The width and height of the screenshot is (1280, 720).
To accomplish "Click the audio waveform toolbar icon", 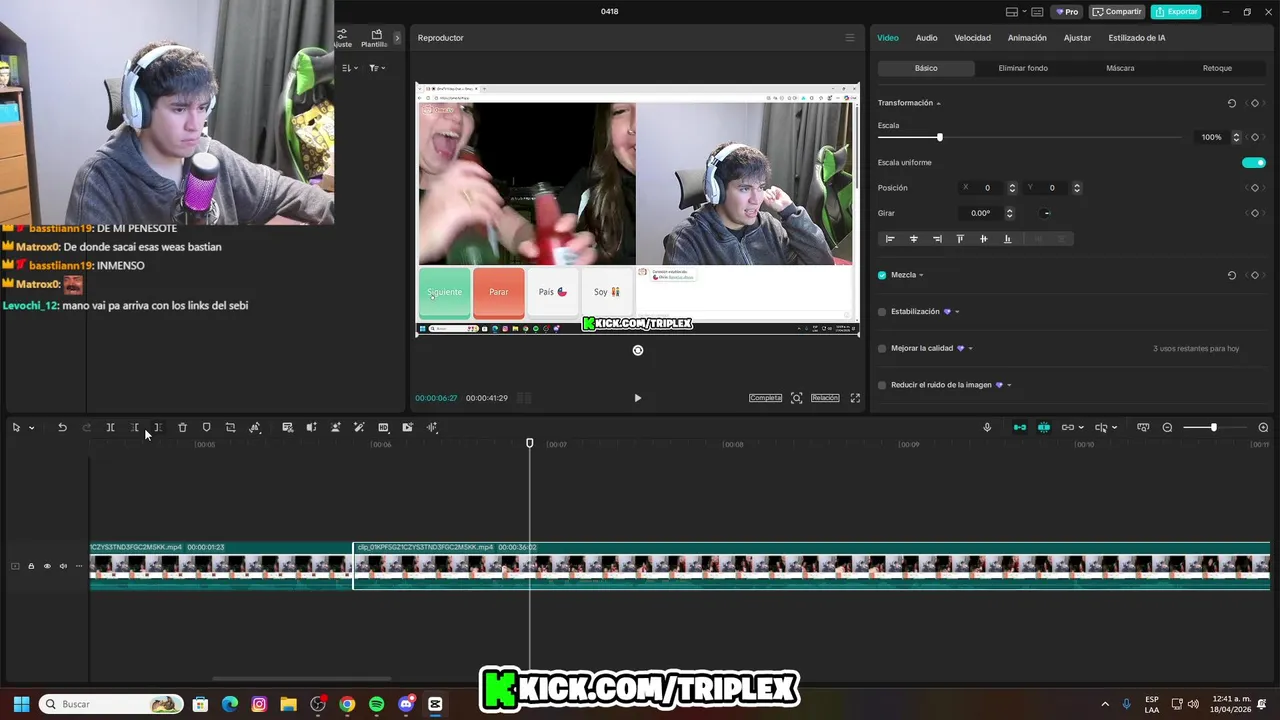I will (x=432, y=427).
